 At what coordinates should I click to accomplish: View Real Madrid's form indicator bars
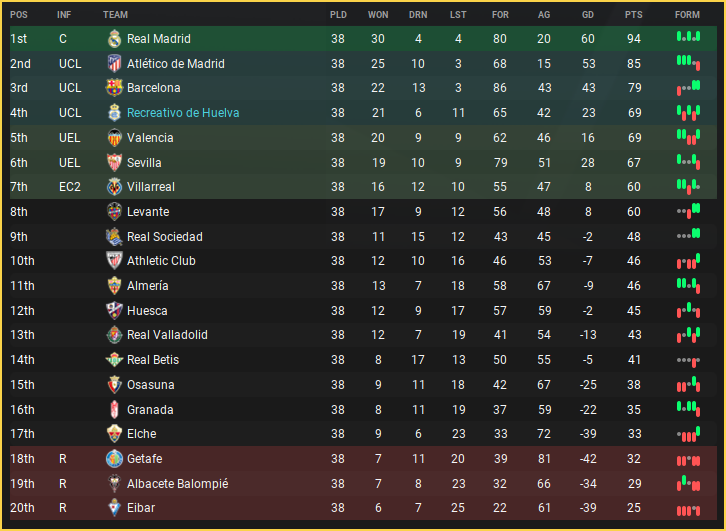687,37
